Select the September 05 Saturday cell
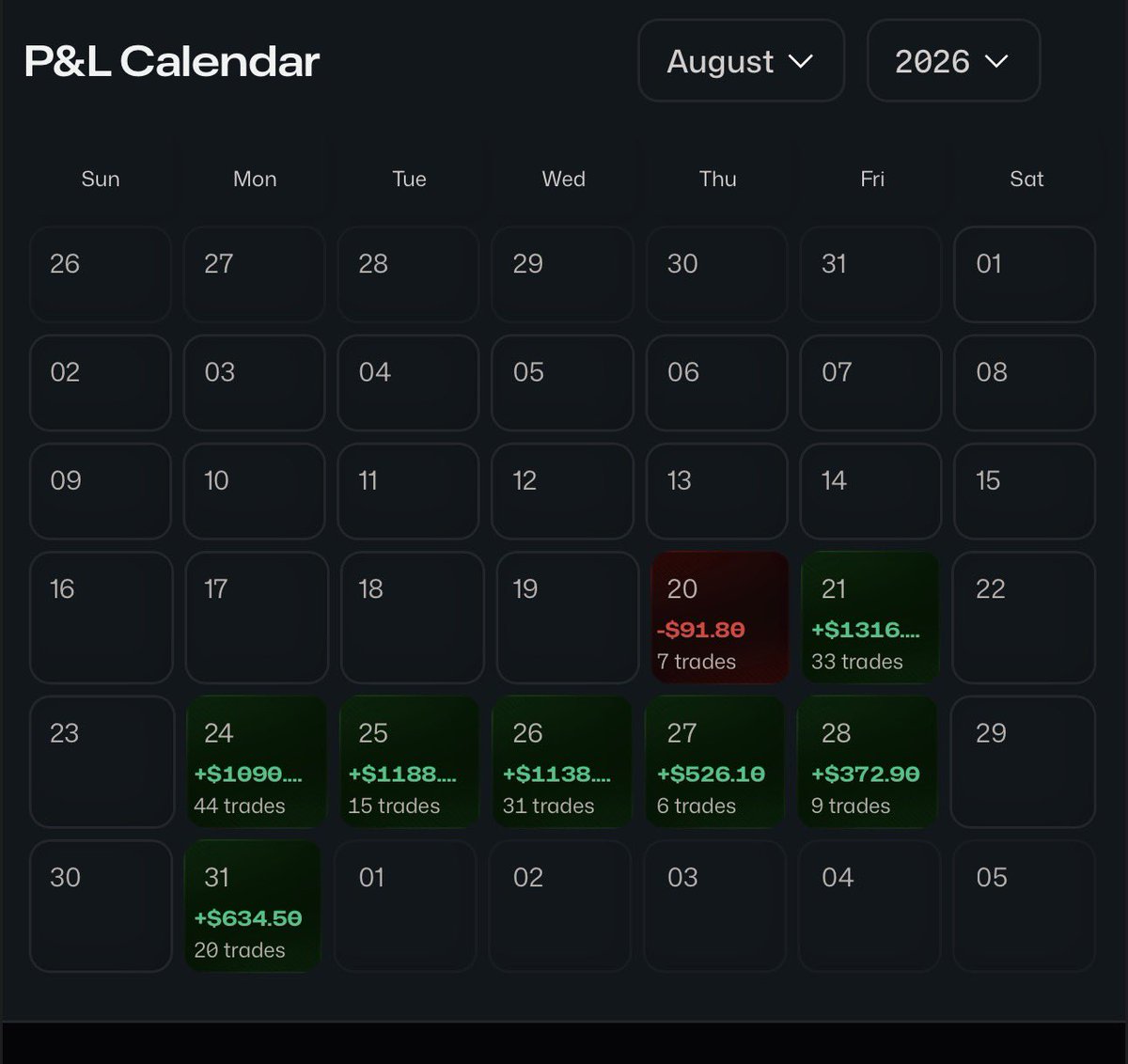Viewport: 1128px width, 1064px height. point(1024,906)
